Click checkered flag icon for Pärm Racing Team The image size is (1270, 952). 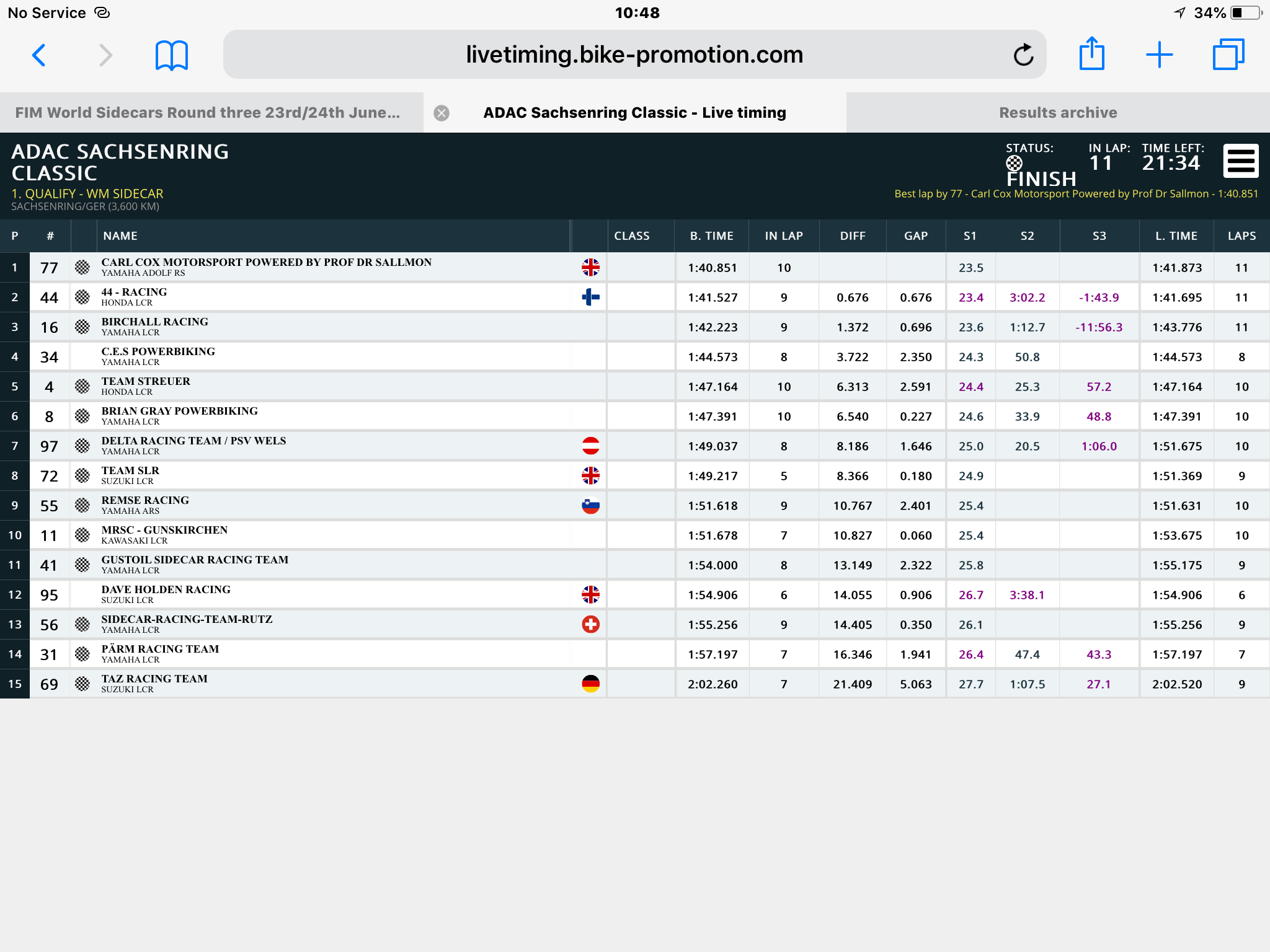point(82,654)
